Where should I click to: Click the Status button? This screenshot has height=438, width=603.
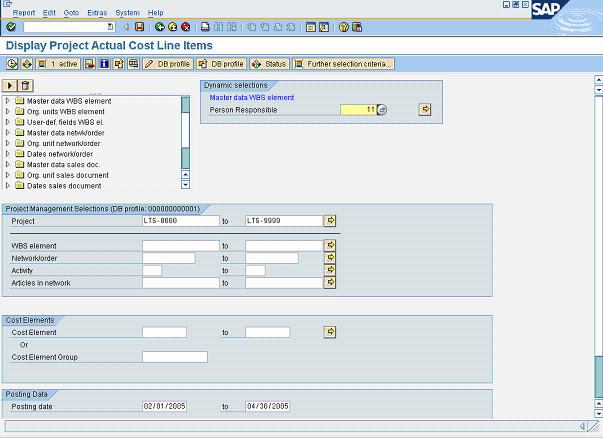[269, 64]
